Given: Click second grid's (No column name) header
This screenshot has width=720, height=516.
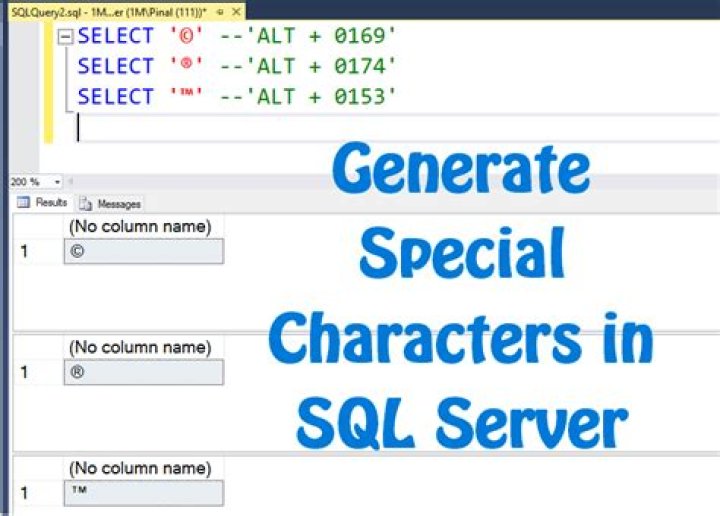Looking at the screenshot, I should pyautogui.click(x=139, y=347).
